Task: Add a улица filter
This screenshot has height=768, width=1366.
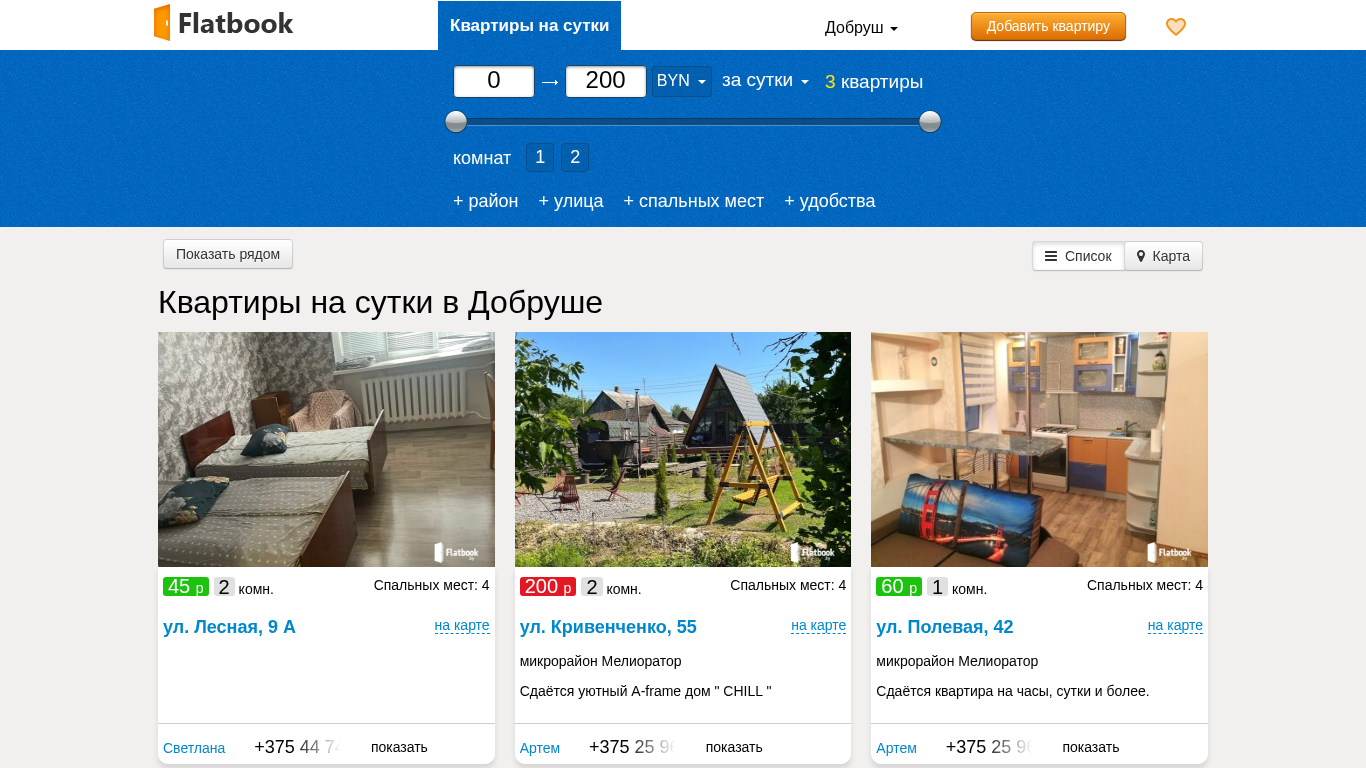Action: click(x=571, y=201)
